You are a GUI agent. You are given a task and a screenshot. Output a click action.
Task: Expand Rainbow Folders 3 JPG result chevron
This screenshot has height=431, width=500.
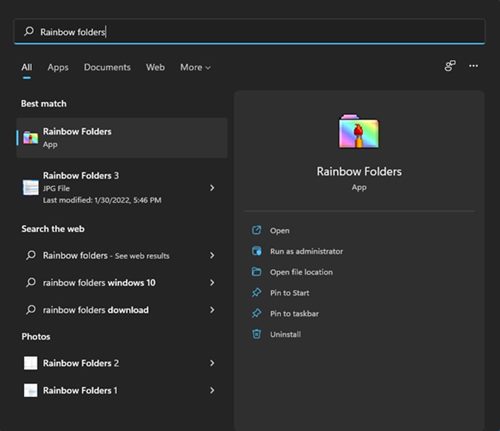pos(212,188)
